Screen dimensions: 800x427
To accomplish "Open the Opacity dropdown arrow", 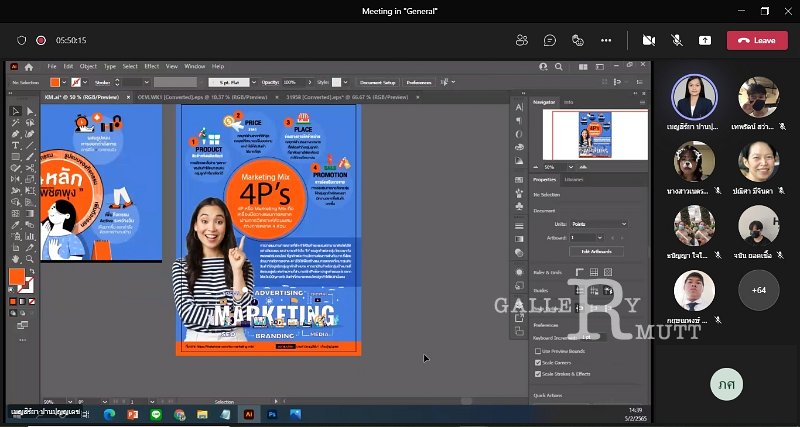I will click(x=309, y=82).
